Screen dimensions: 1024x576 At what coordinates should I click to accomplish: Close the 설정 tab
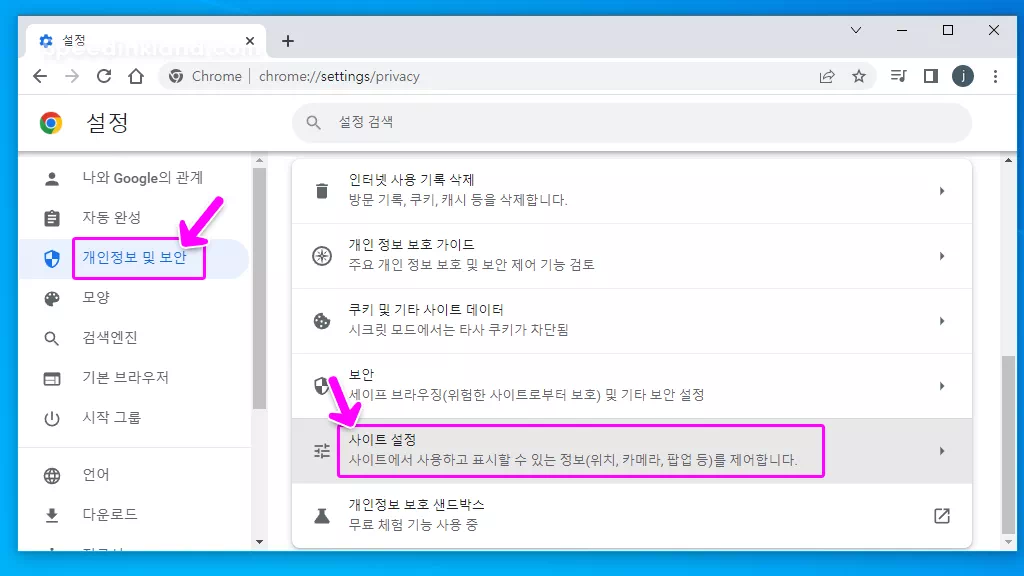pyautogui.click(x=249, y=41)
